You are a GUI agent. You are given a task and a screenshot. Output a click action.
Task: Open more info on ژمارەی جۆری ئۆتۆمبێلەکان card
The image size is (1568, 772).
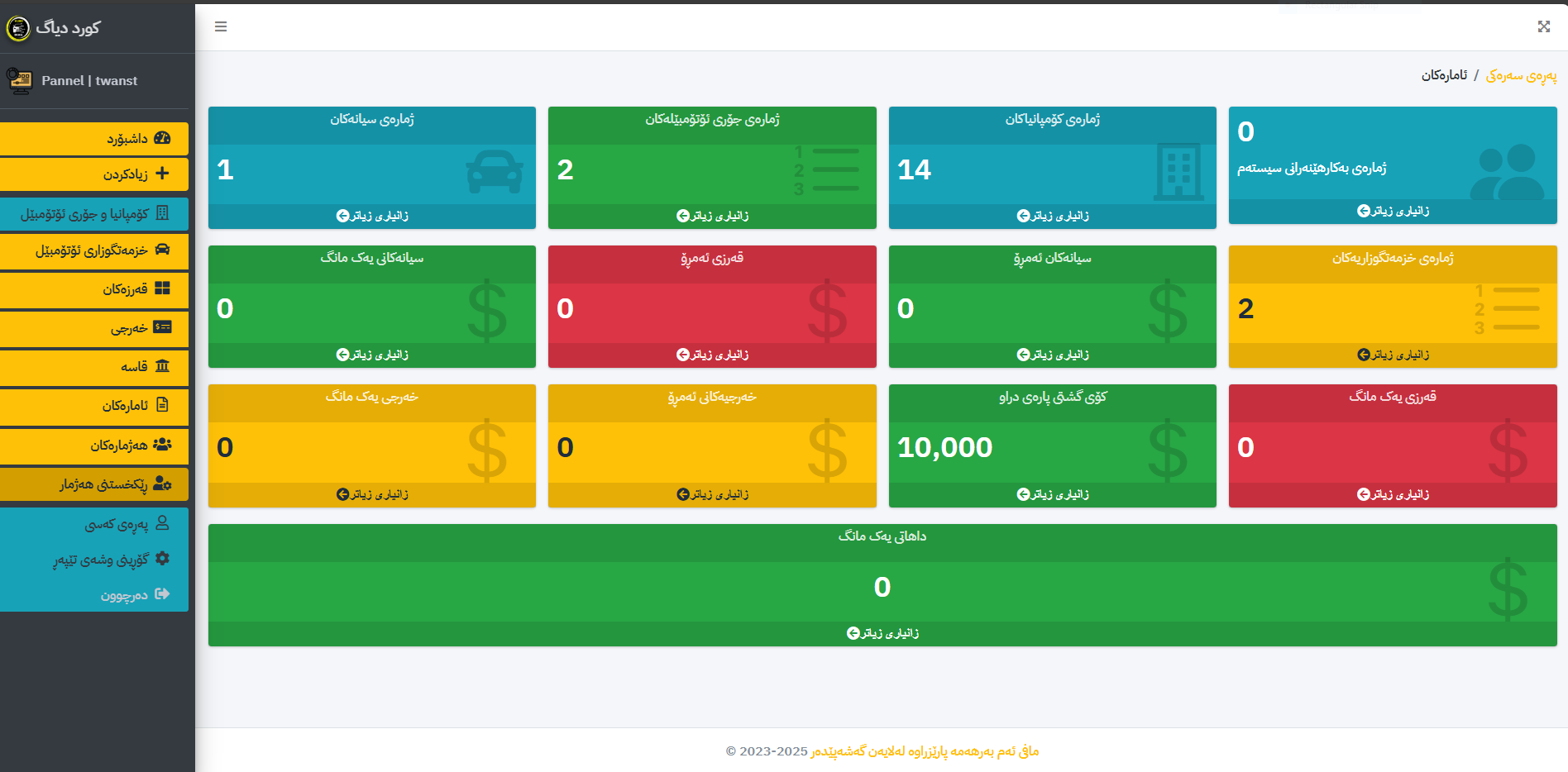(712, 216)
